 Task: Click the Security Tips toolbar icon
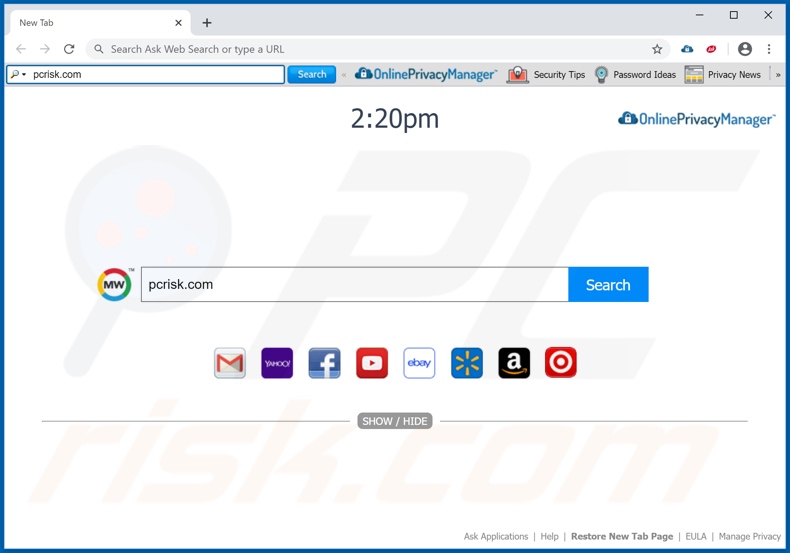(x=517, y=75)
